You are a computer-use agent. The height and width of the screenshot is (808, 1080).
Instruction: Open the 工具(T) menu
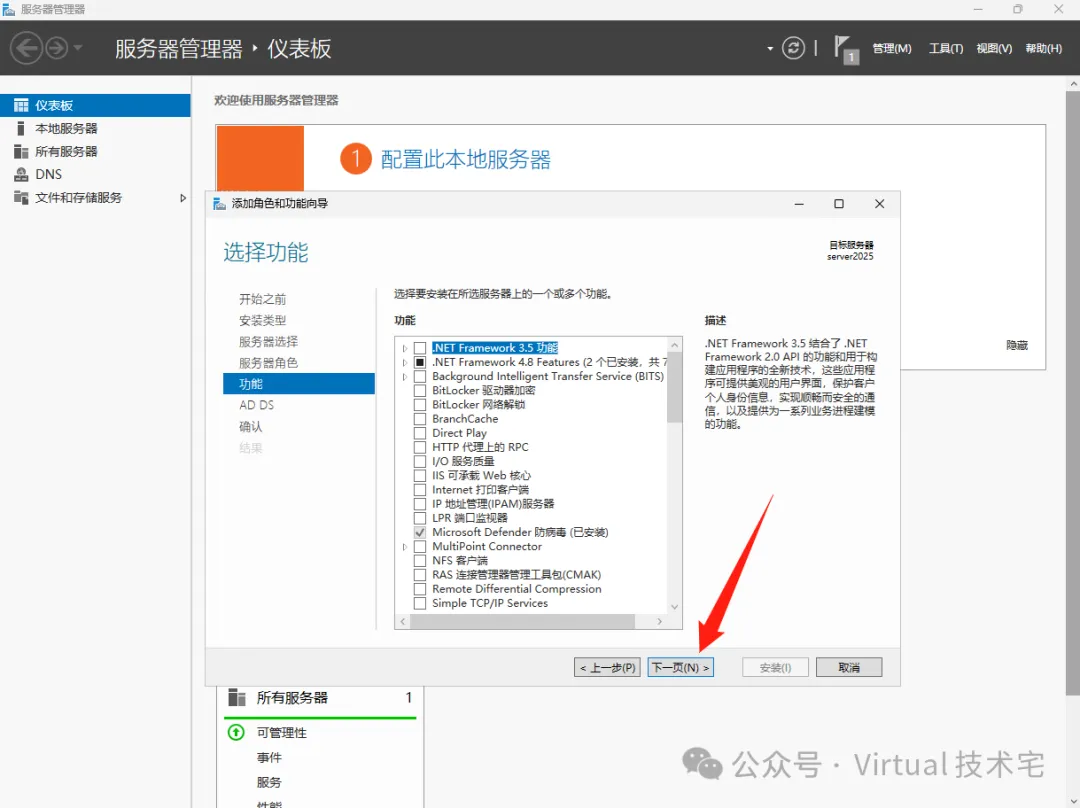point(946,48)
